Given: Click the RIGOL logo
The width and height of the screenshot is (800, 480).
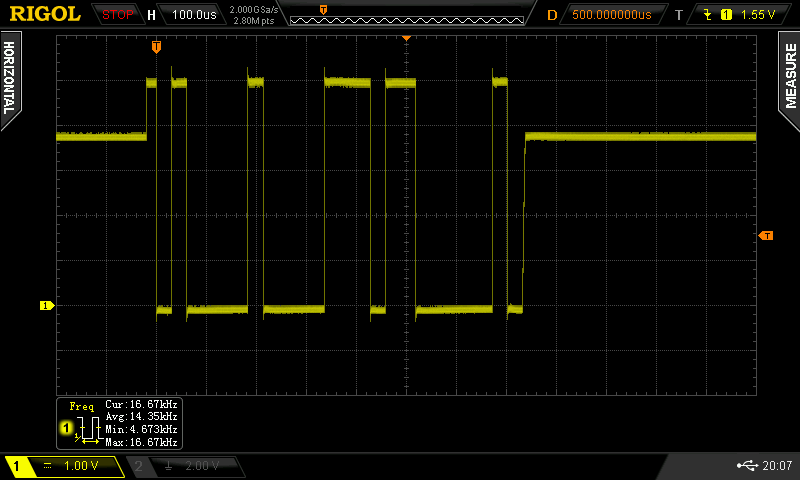Looking at the screenshot, I should (45, 14).
